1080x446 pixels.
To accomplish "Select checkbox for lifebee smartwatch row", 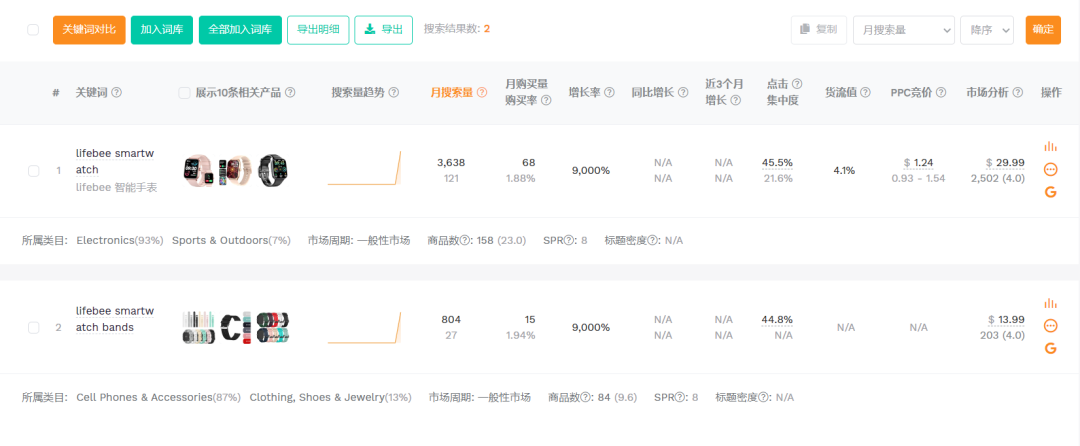I will click(33, 171).
